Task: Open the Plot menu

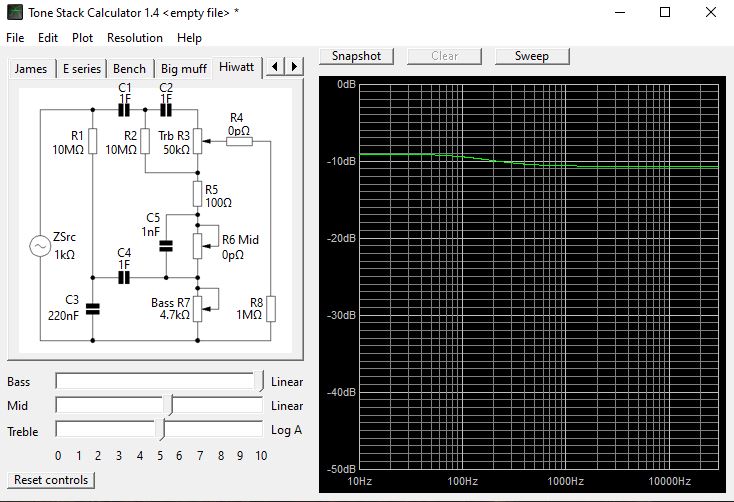Action: click(x=82, y=38)
